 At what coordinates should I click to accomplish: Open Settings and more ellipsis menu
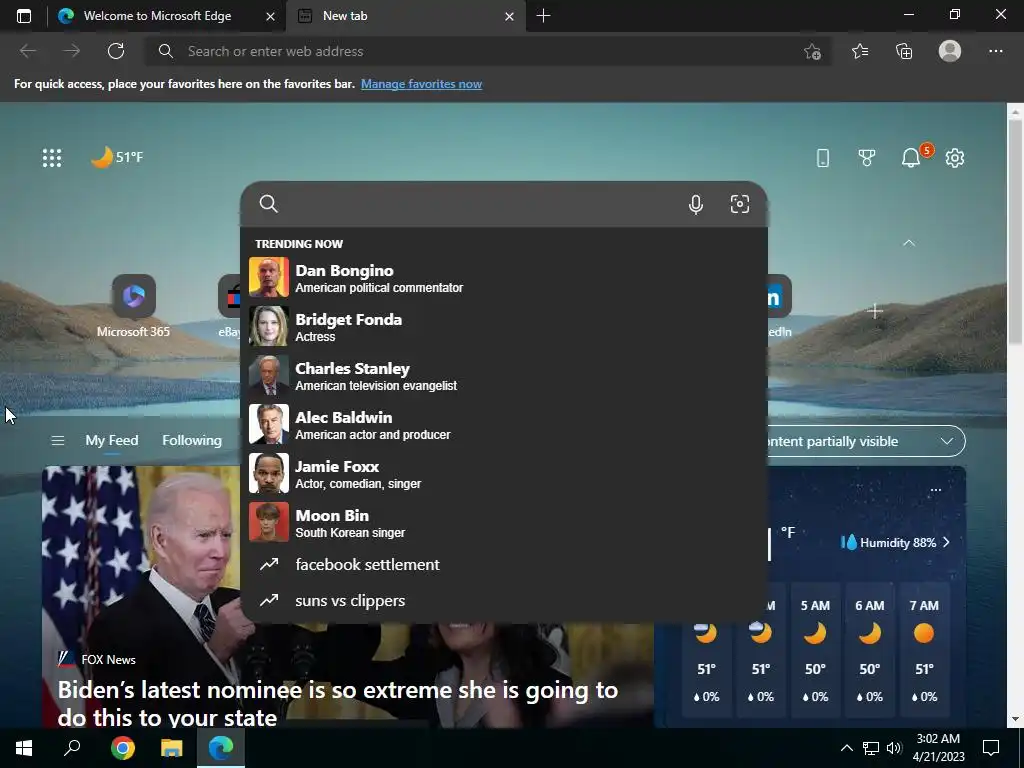(x=995, y=51)
